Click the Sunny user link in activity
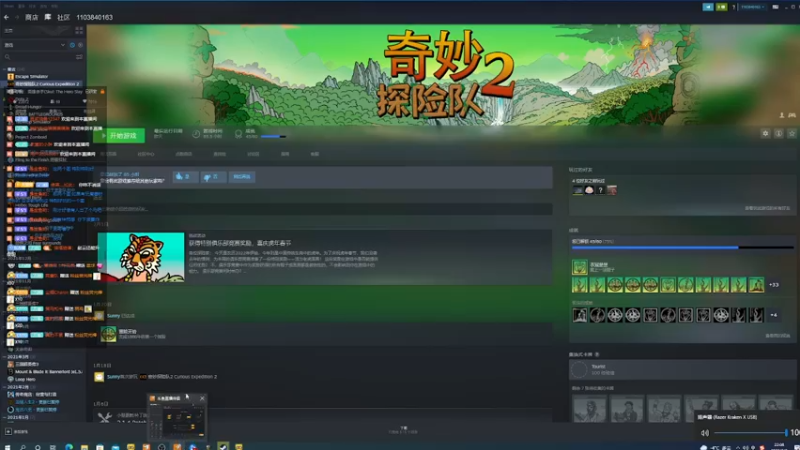Screen dimensions: 800x450 (x=113, y=316)
